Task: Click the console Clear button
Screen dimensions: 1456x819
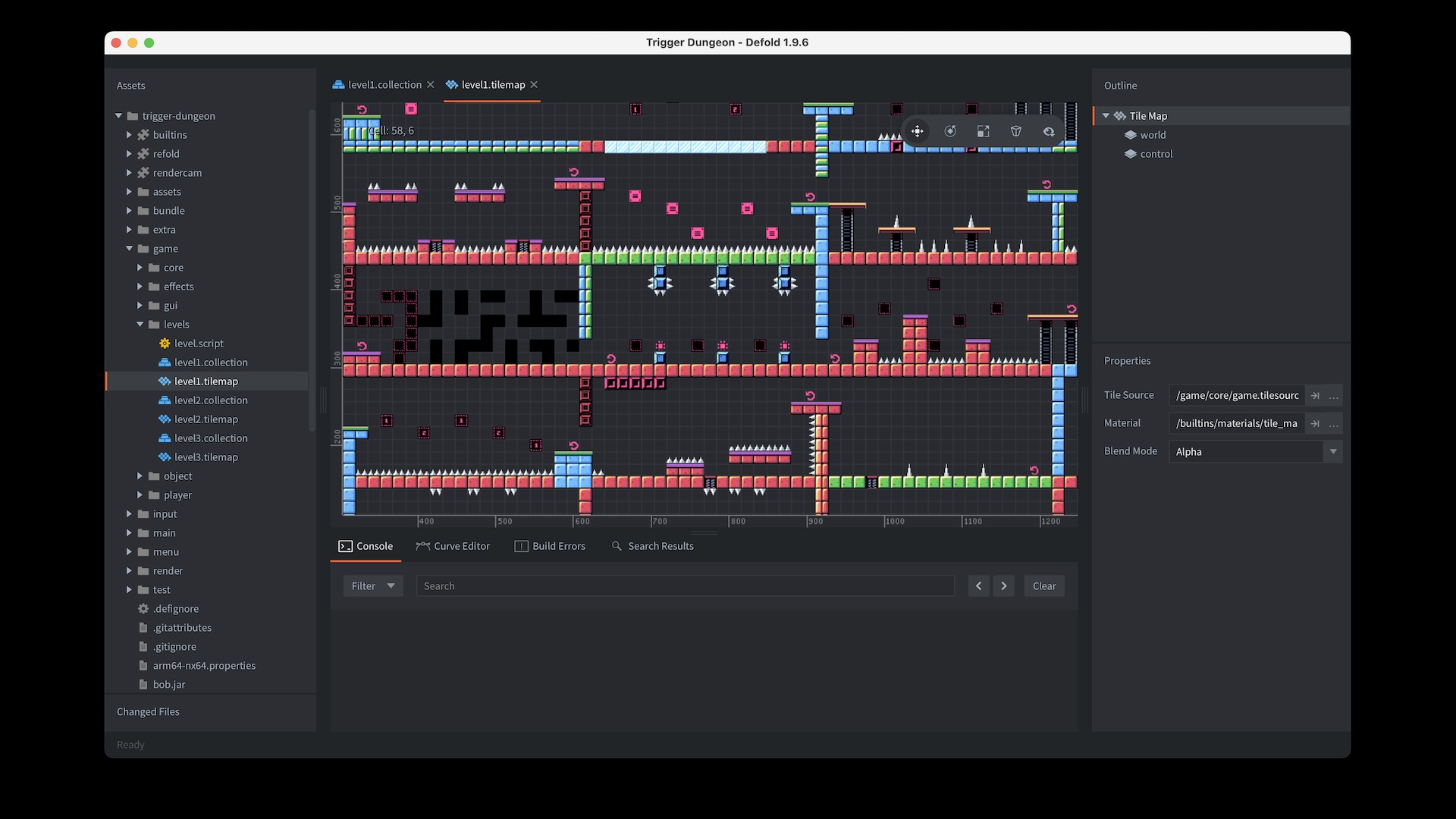Action: pos(1043,586)
